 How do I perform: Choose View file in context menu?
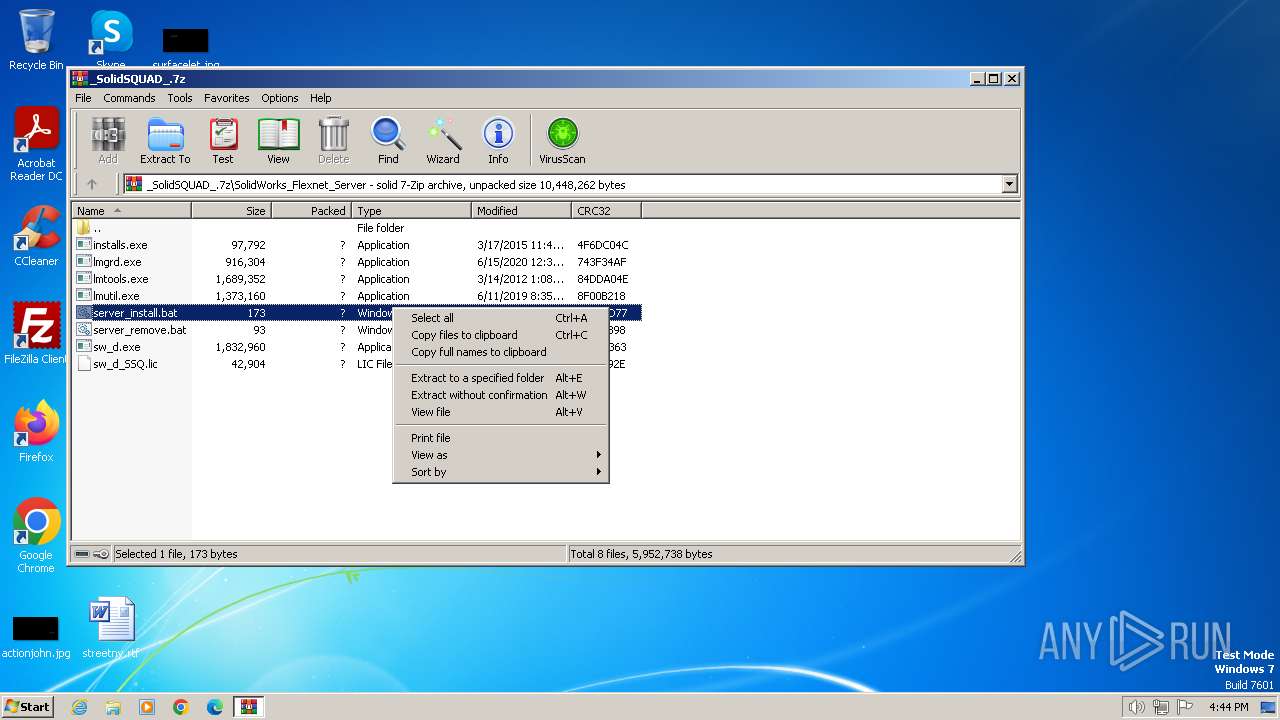(501, 412)
